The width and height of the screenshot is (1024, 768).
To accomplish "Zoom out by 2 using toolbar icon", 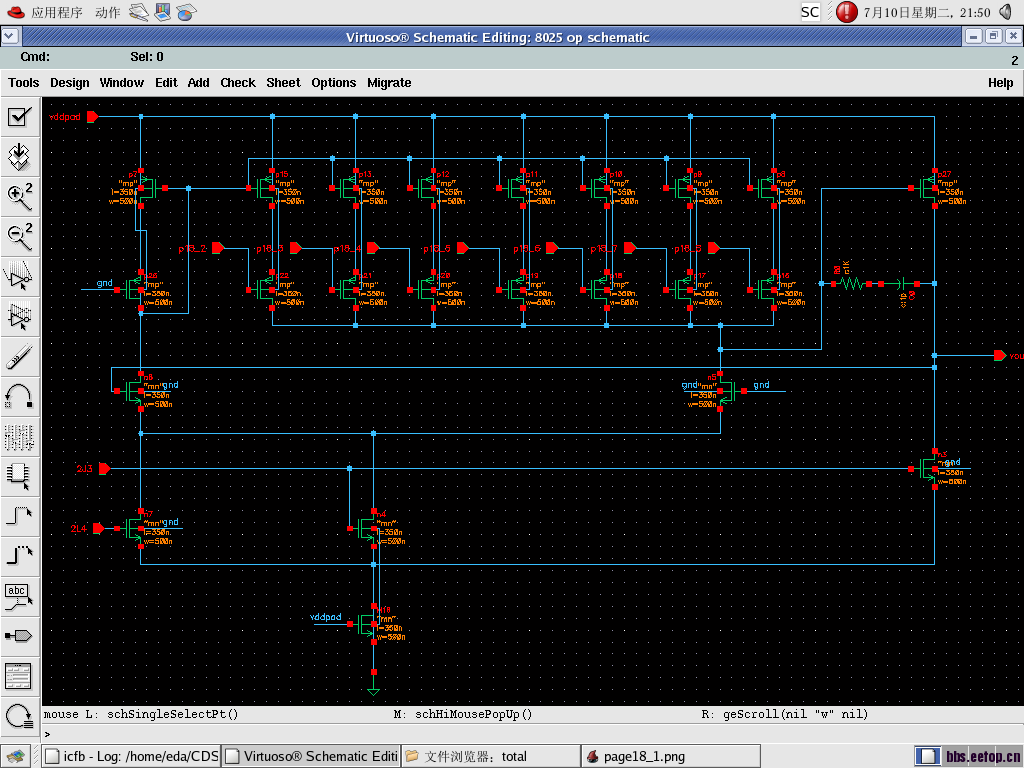I will coord(19,235).
